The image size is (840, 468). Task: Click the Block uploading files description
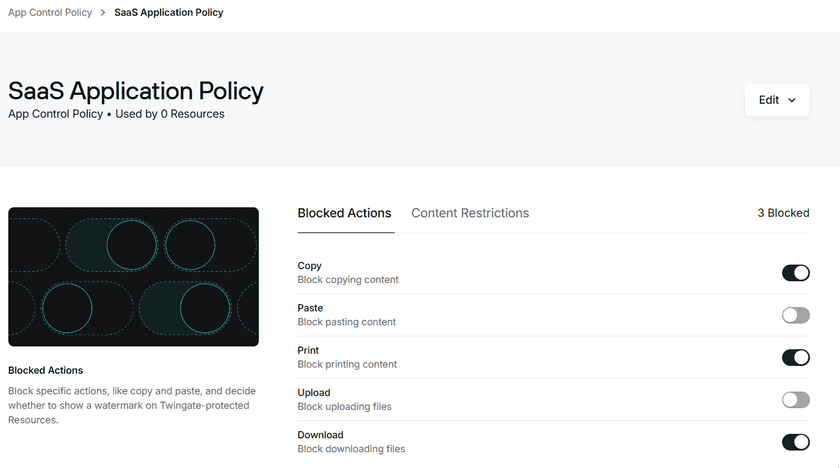(344, 407)
